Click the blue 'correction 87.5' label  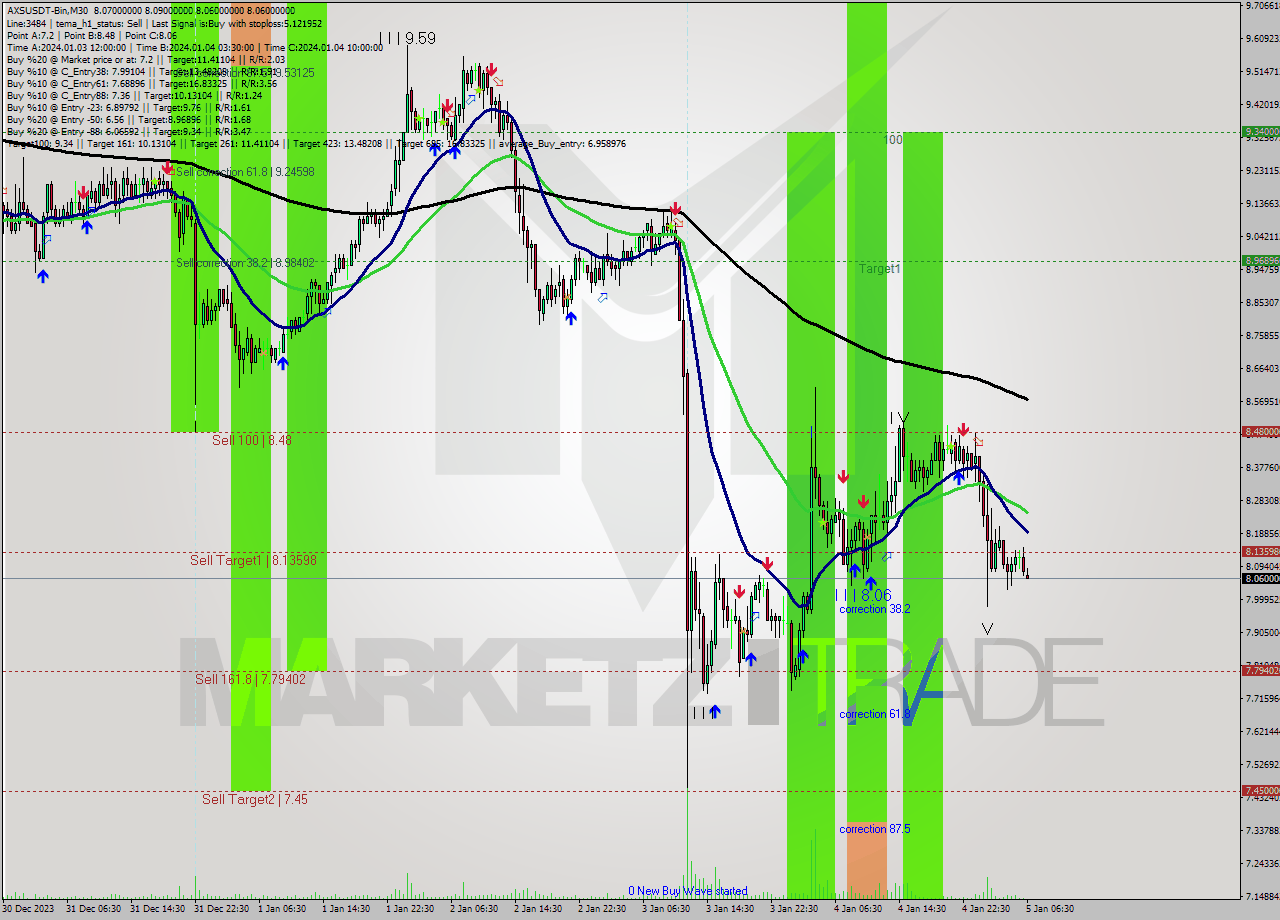(874, 829)
